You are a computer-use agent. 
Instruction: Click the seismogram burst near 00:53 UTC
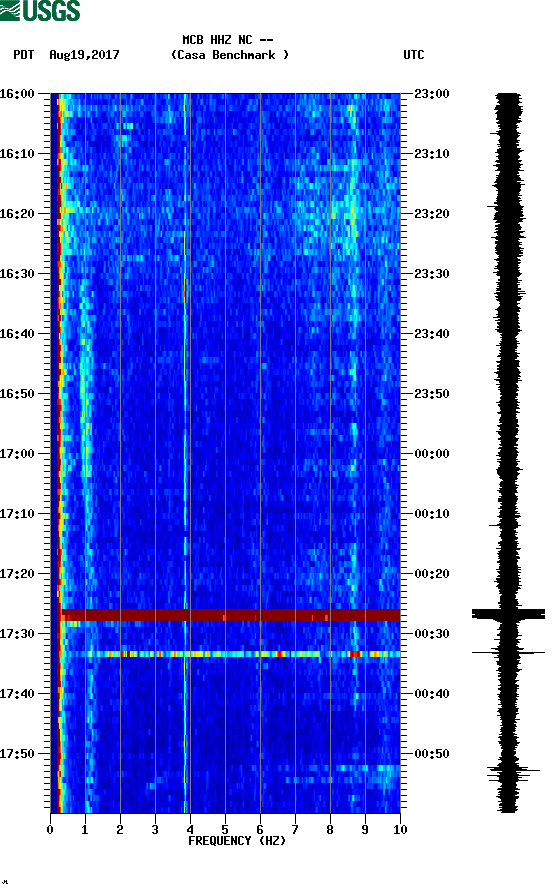[x=513, y=774]
